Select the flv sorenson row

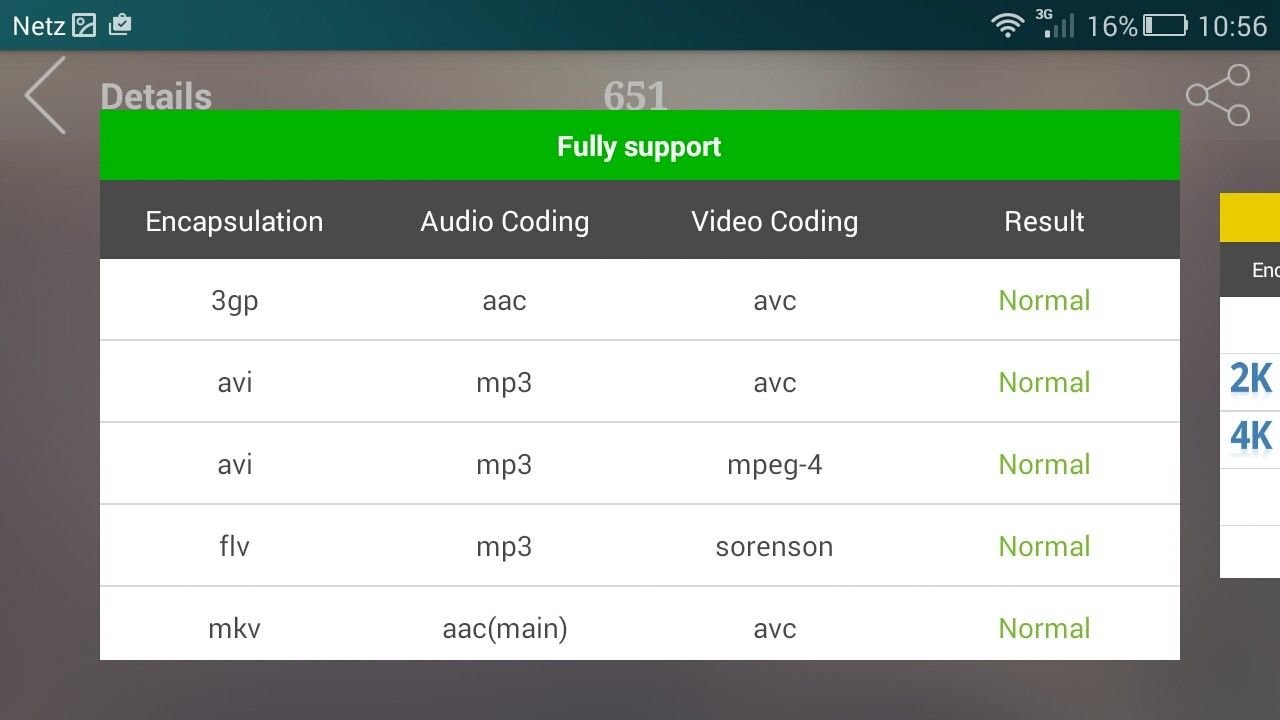(640, 546)
